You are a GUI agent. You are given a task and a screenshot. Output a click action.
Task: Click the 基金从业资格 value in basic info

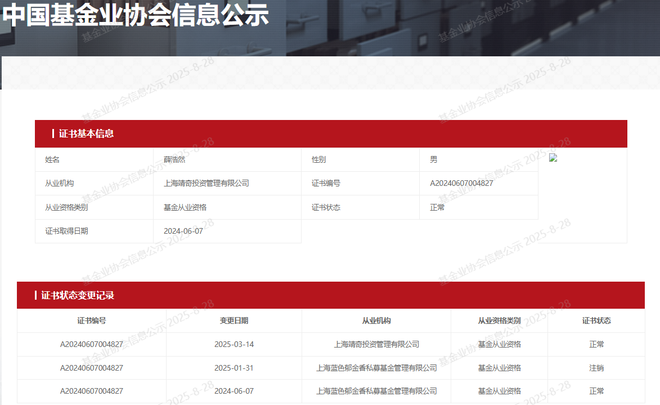click(x=185, y=207)
